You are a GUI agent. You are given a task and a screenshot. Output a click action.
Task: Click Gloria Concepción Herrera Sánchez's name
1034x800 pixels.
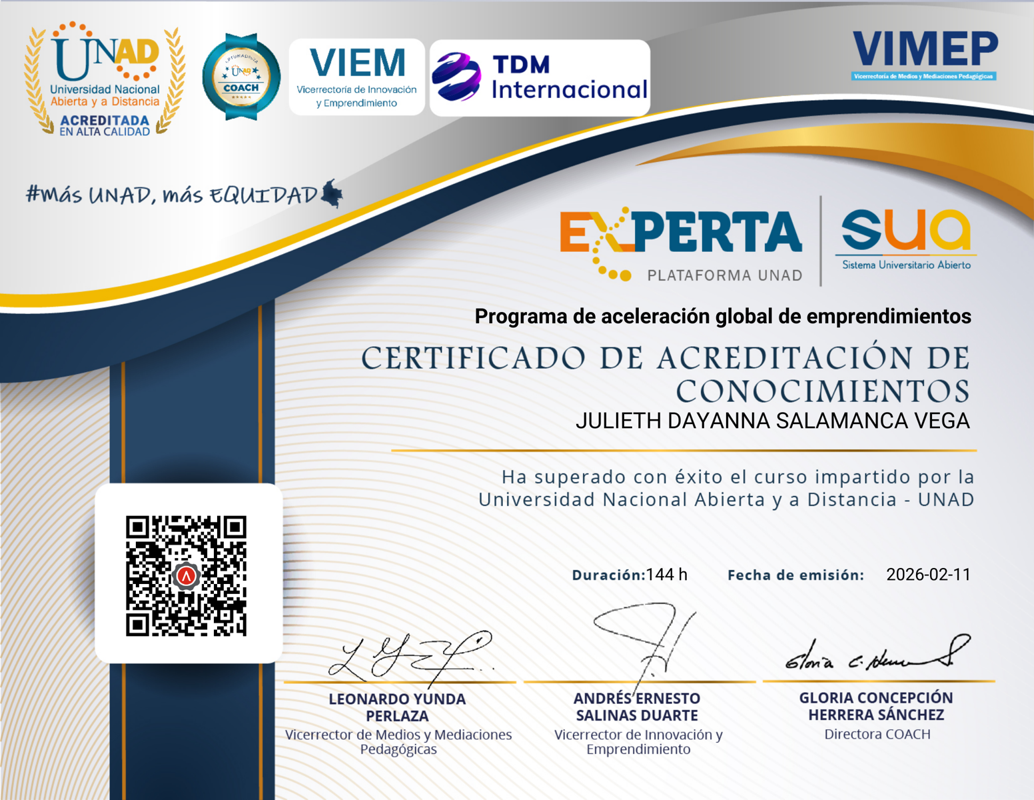click(x=876, y=706)
